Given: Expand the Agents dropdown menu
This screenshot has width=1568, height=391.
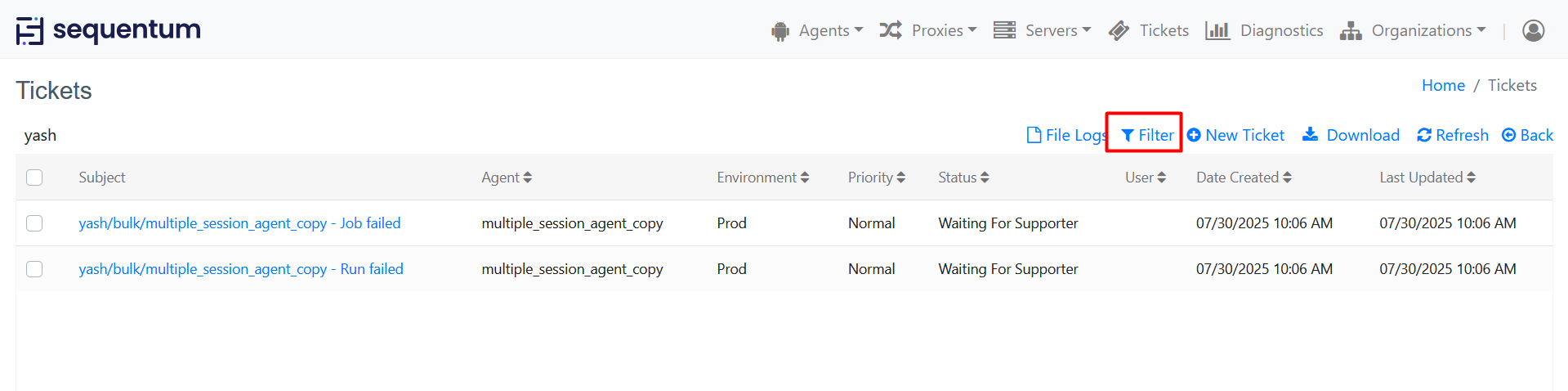Looking at the screenshot, I should click(x=817, y=30).
